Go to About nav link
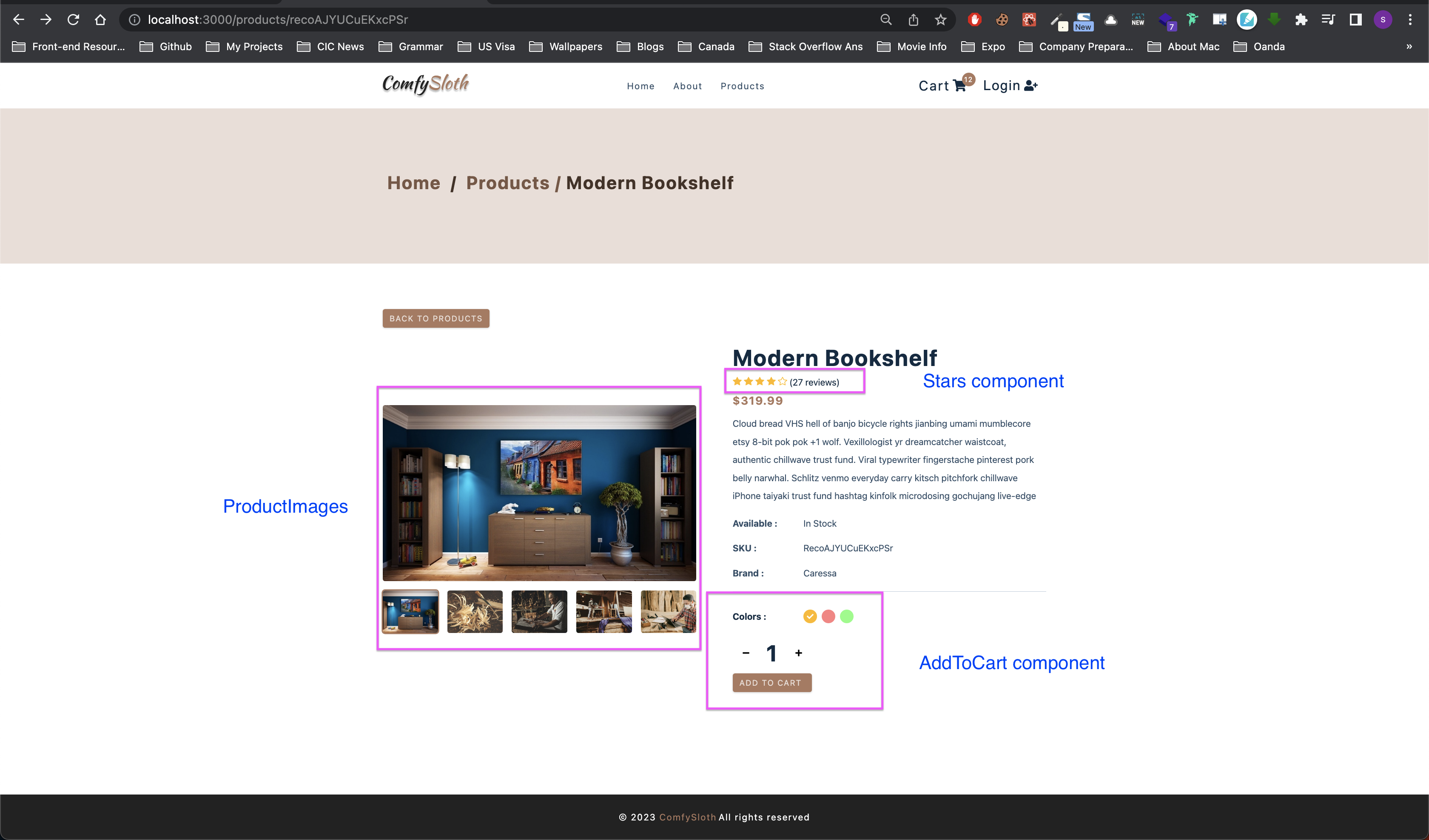Screen dimensions: 1429x840 (687, 86)
